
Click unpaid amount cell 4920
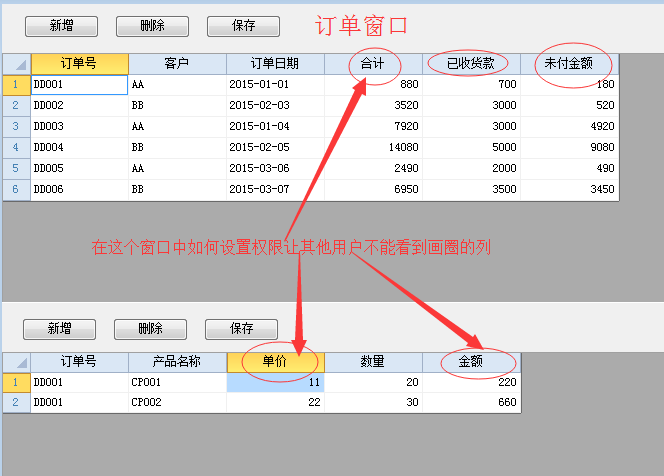tap(569, 127)
